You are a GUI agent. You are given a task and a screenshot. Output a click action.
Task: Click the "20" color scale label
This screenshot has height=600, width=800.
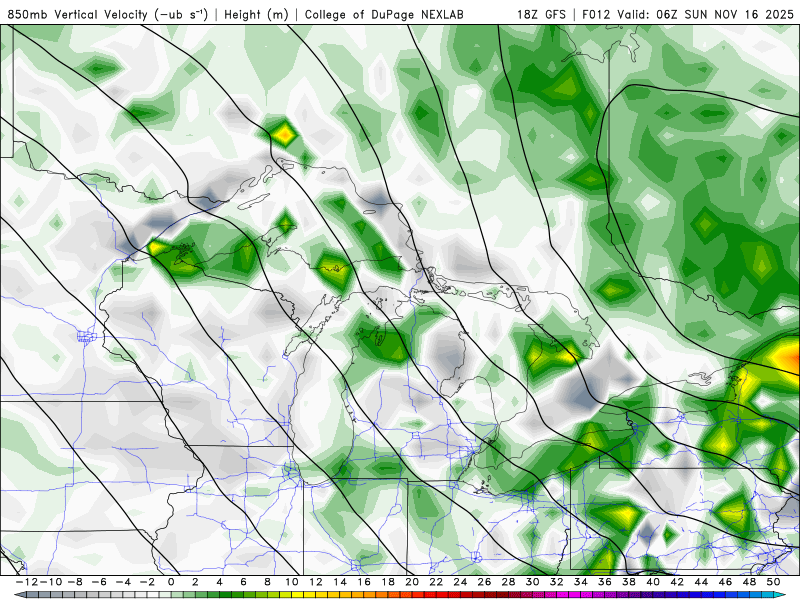pyautogui.click(x=412, y=582)
